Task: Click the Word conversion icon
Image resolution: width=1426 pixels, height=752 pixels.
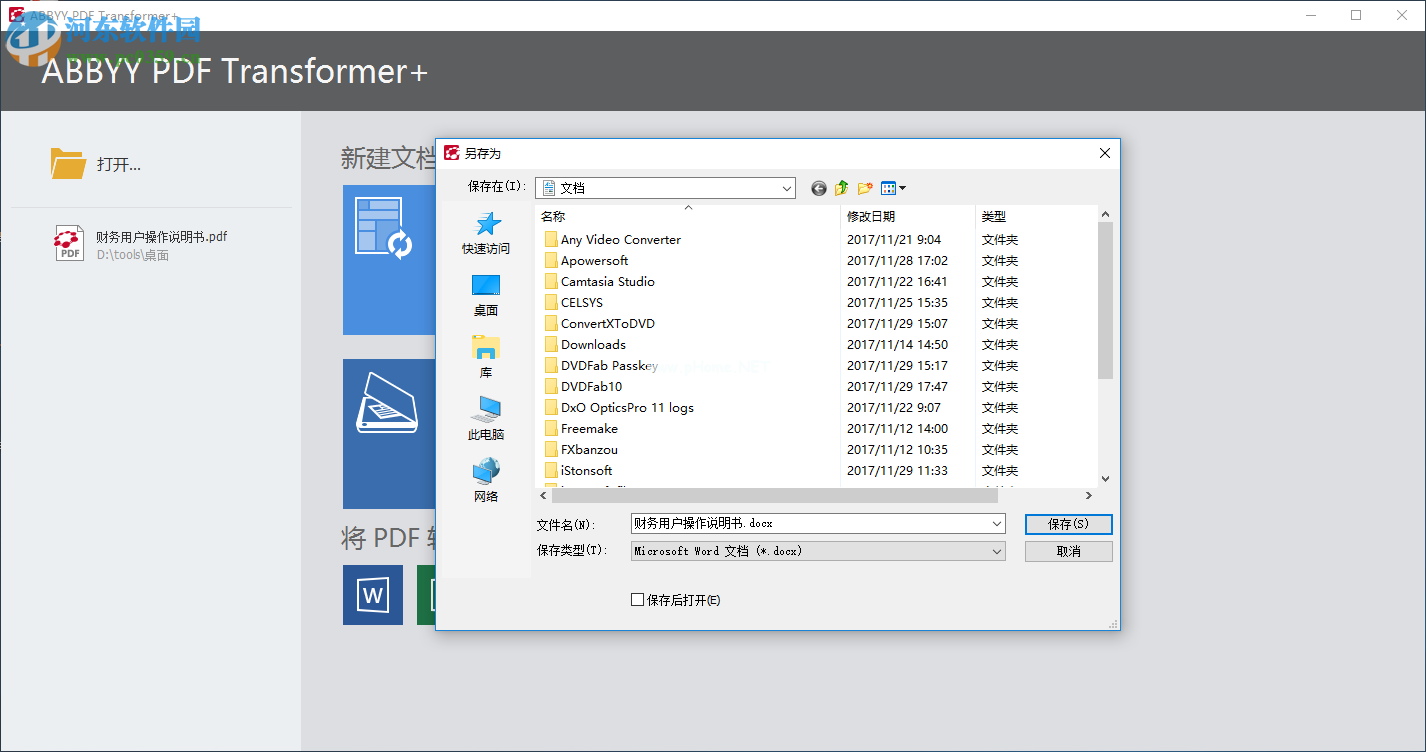Action: tap(373, 595)
